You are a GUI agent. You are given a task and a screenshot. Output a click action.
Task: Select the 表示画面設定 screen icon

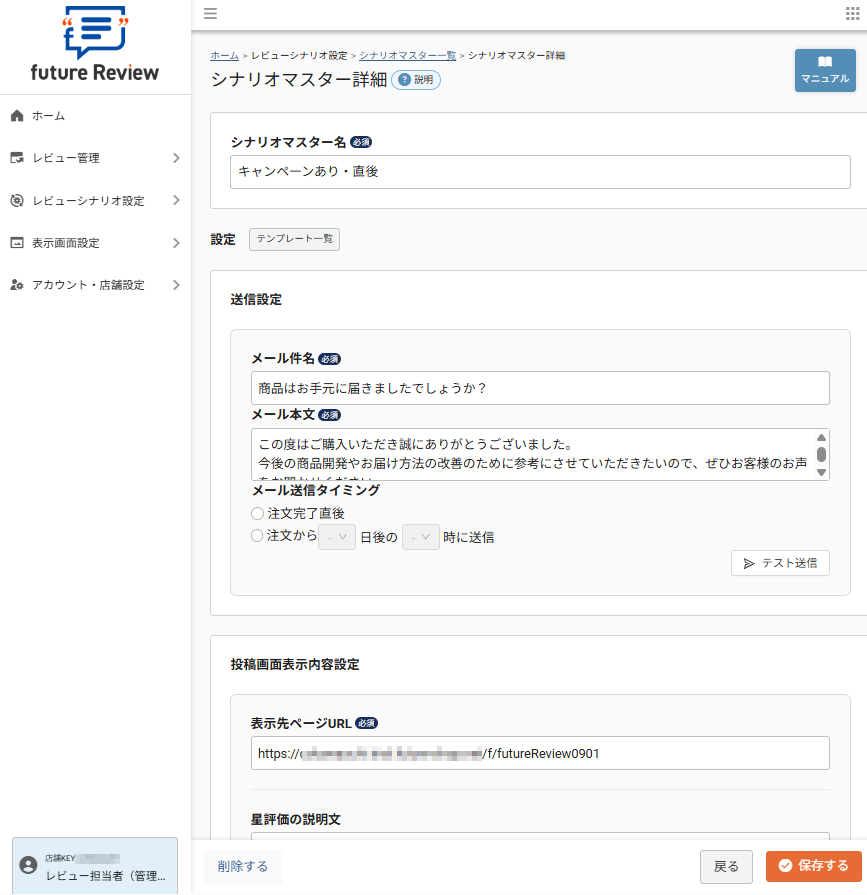17,242
